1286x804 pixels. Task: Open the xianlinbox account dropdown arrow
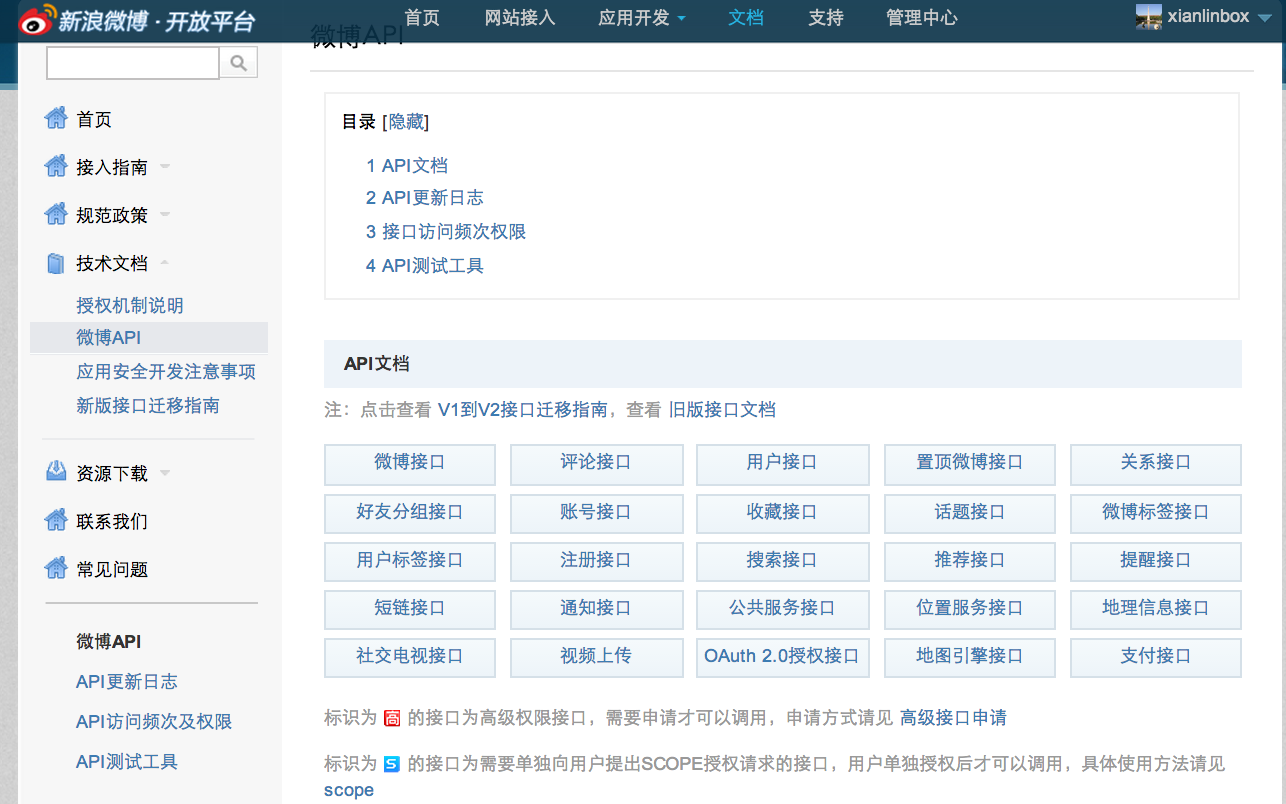[x=1264, y=17]
